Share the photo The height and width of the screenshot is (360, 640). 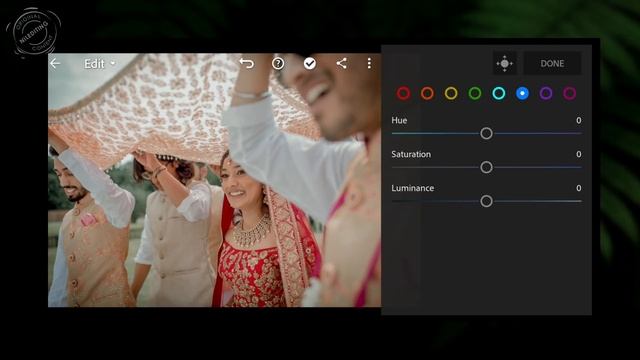pyautogui.click(x=342, y=63)
